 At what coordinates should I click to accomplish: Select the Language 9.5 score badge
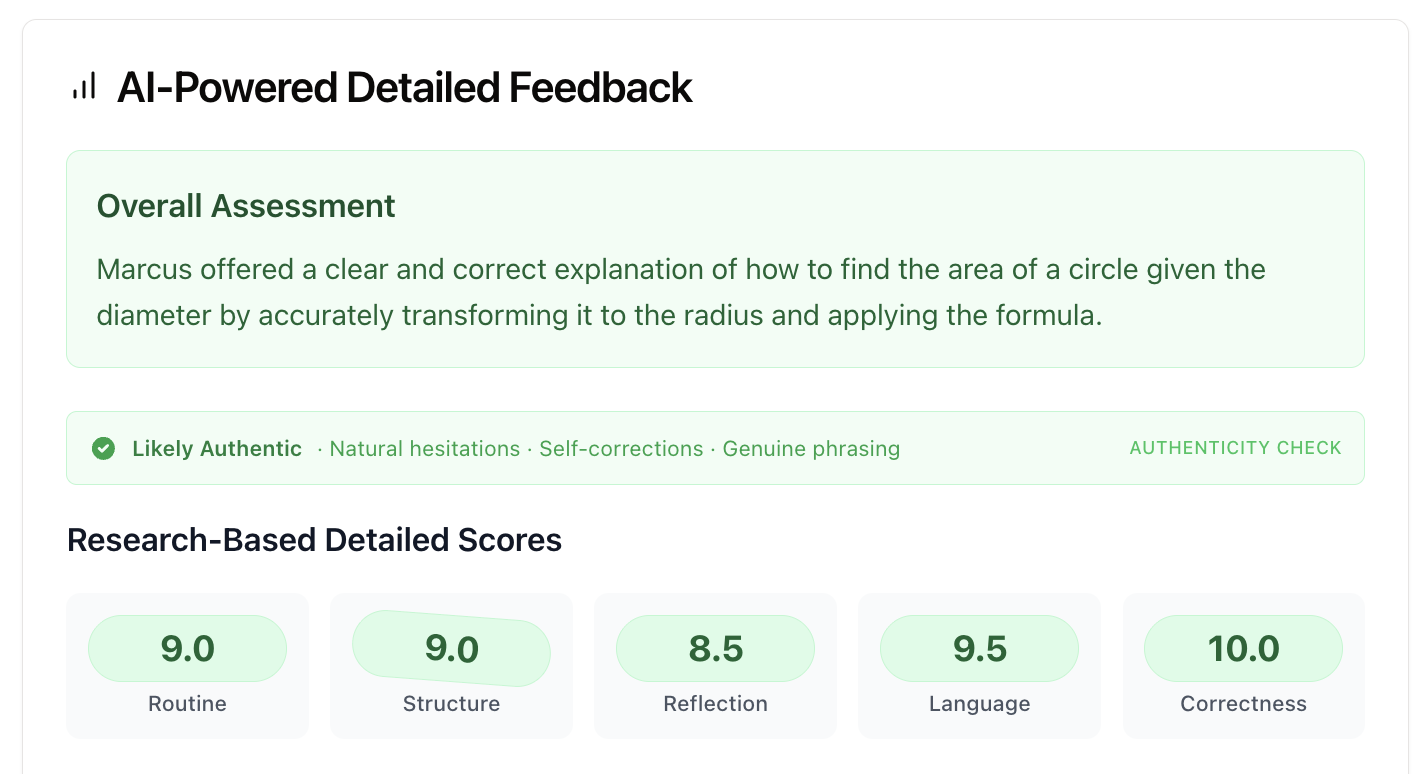pos(980,648)
